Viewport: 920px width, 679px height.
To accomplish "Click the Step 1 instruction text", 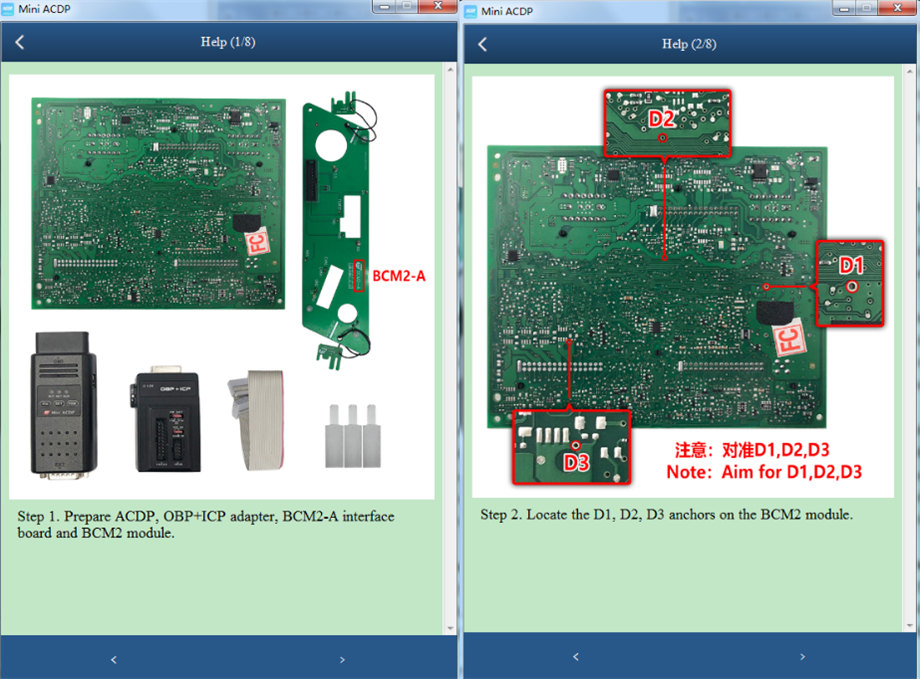I will click(206, 525).
